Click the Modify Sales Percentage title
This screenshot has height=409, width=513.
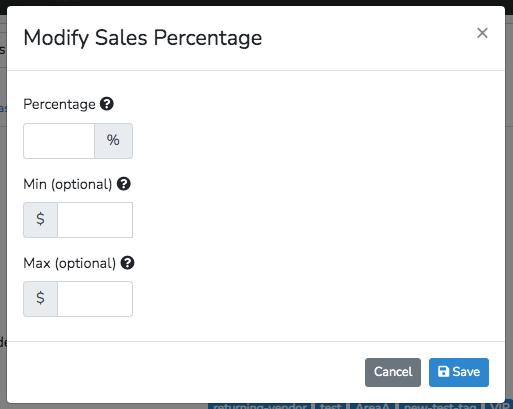point(143,38)
